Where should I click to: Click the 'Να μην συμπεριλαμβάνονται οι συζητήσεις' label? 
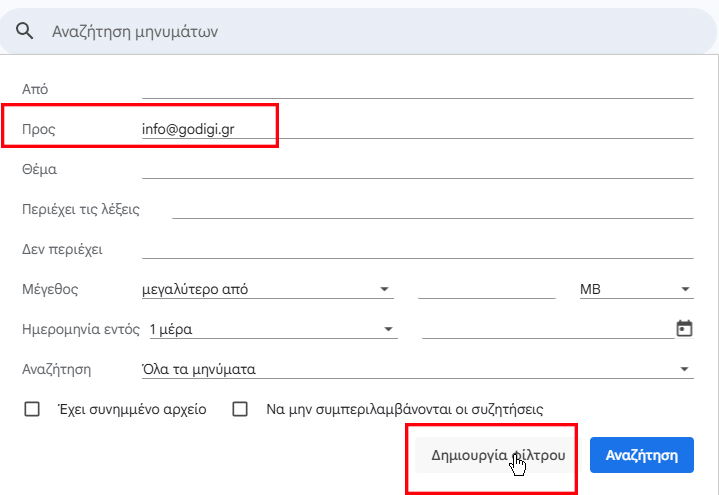click(x=404, y=409)
